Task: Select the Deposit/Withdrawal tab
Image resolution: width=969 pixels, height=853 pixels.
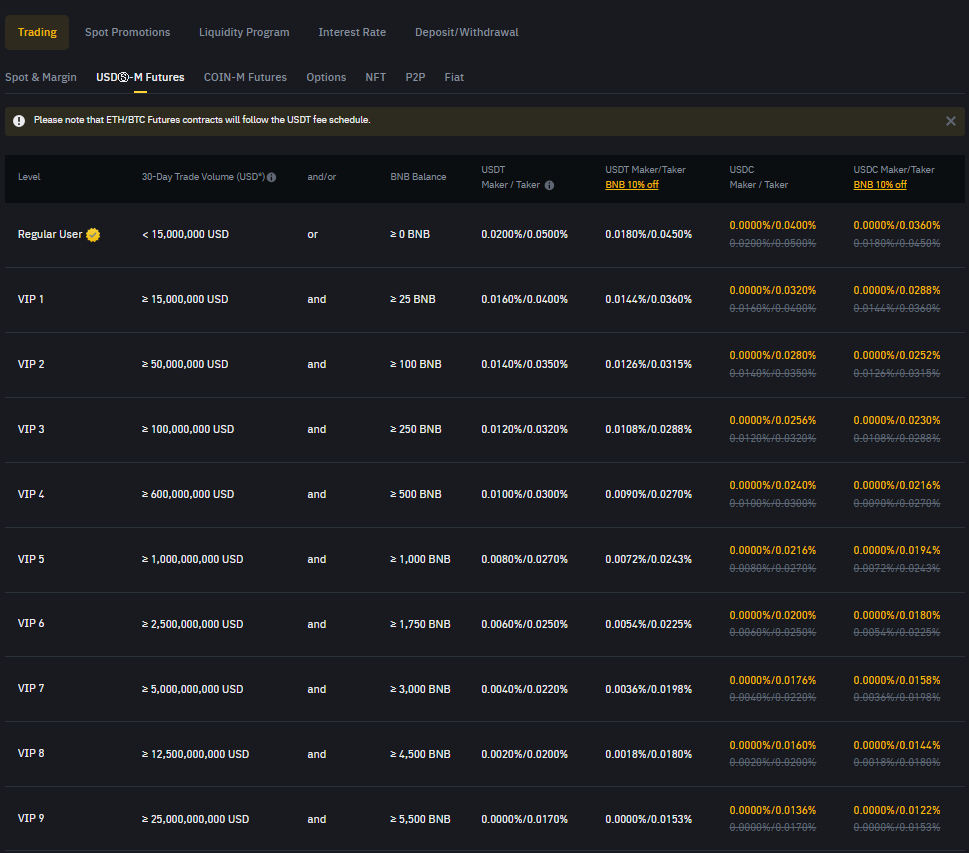Action: point(466,32)
